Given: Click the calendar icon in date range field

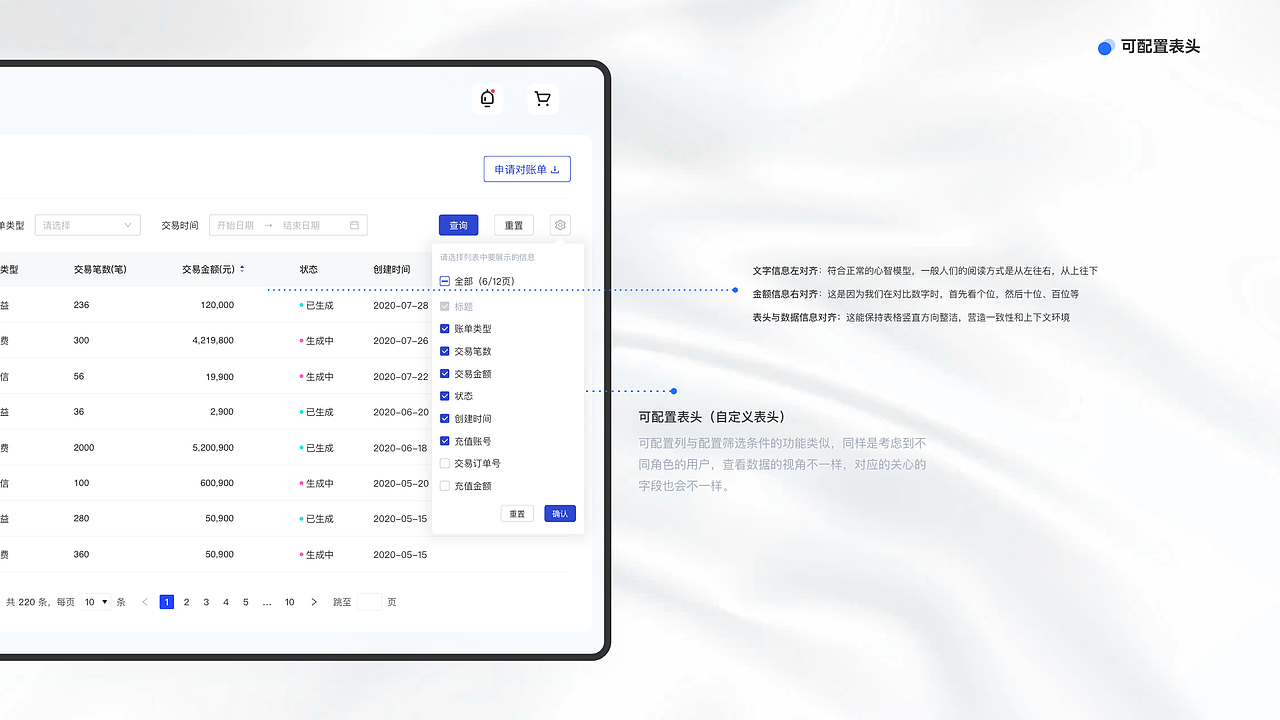Looking at the screenshot, I should pyautogui.click(x=354, y=225).
